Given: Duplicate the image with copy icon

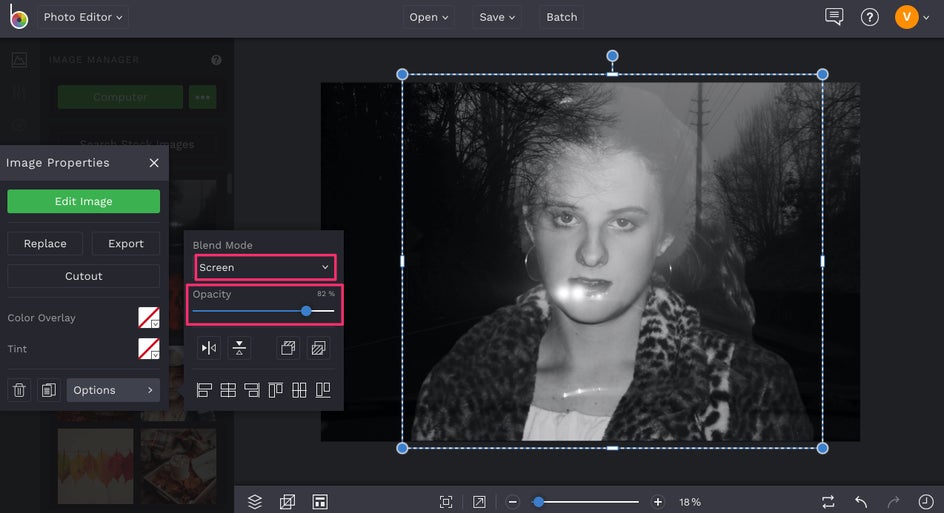Looking at the screenshot, I should tap(48, 390).
